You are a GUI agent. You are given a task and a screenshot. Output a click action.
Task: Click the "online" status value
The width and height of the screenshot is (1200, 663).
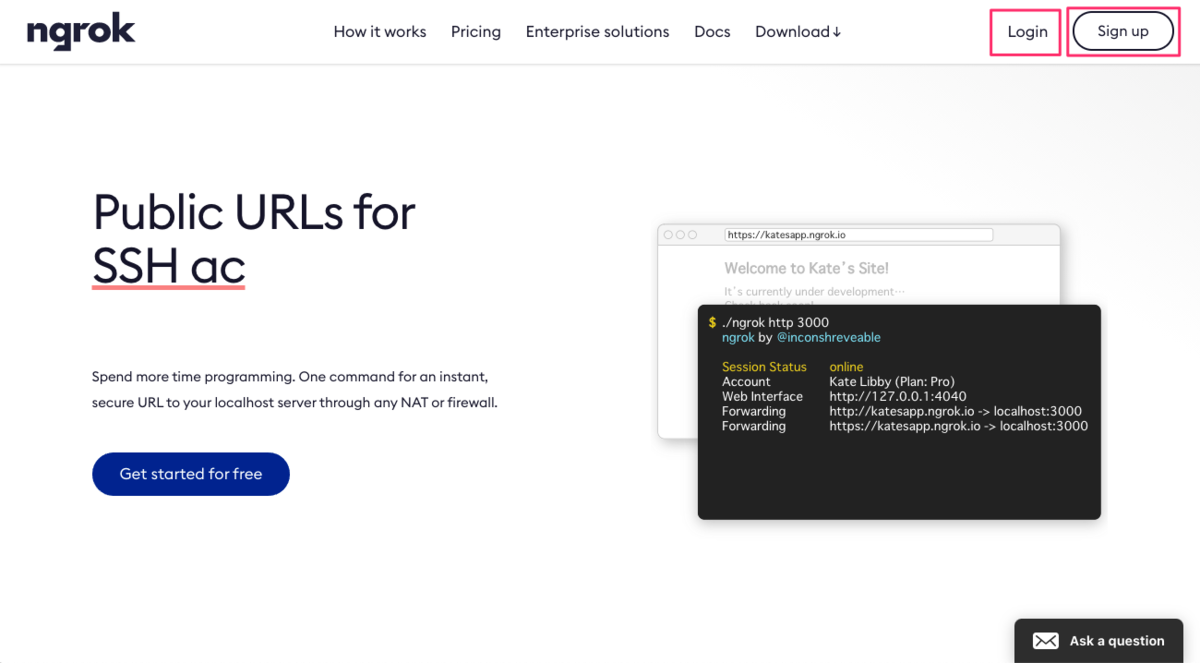846,367
